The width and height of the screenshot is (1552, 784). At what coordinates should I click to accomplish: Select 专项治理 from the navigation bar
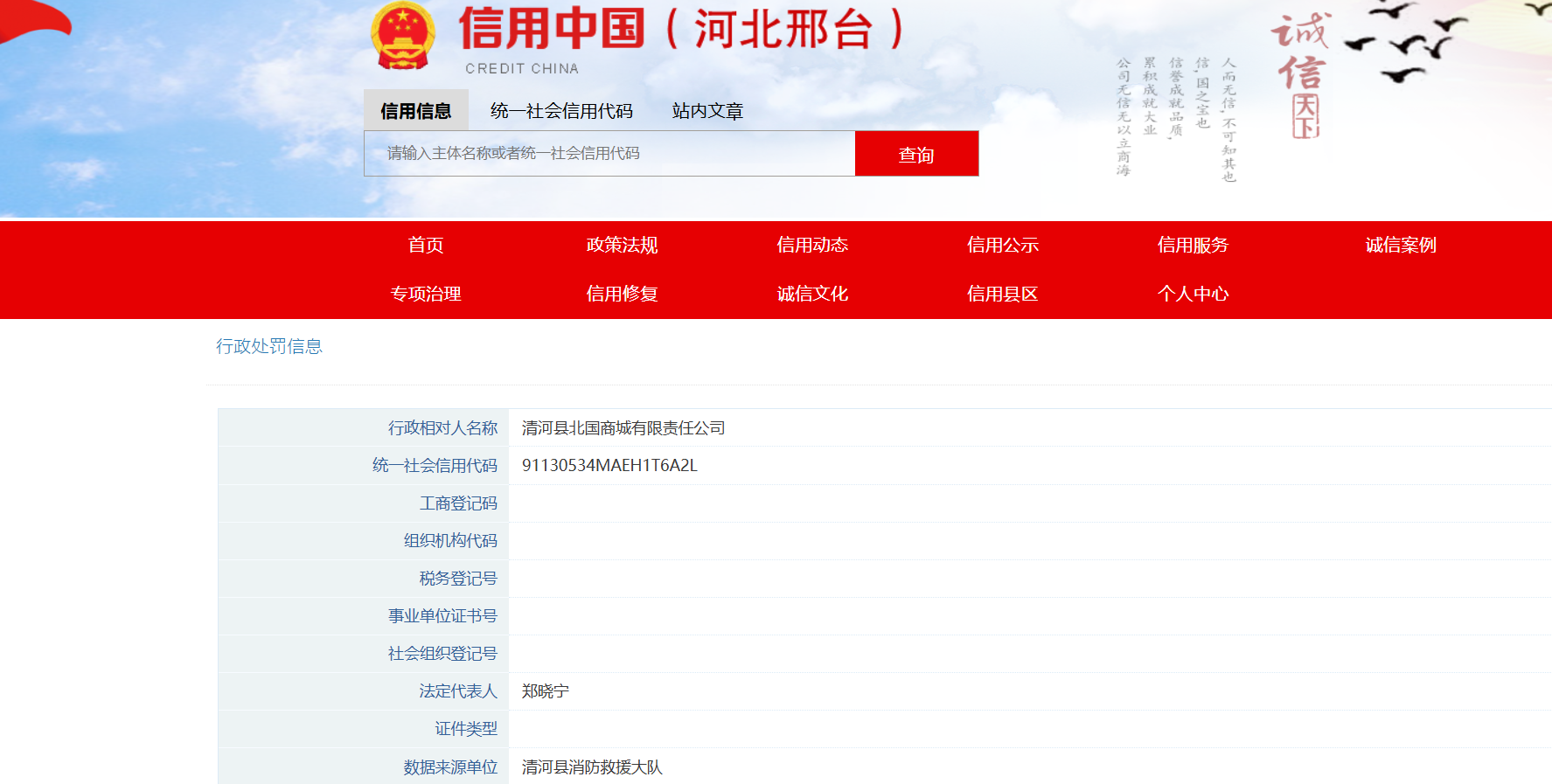tap(426, 295)
